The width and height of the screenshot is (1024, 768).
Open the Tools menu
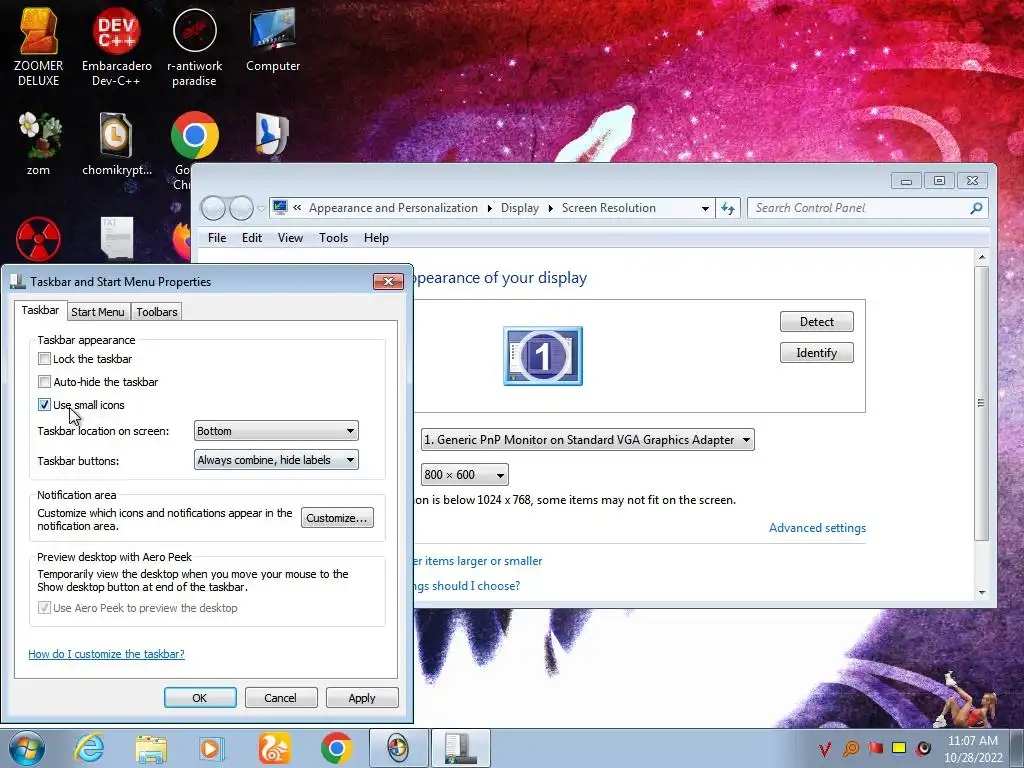pyautogui.click(x=333, y=238)
